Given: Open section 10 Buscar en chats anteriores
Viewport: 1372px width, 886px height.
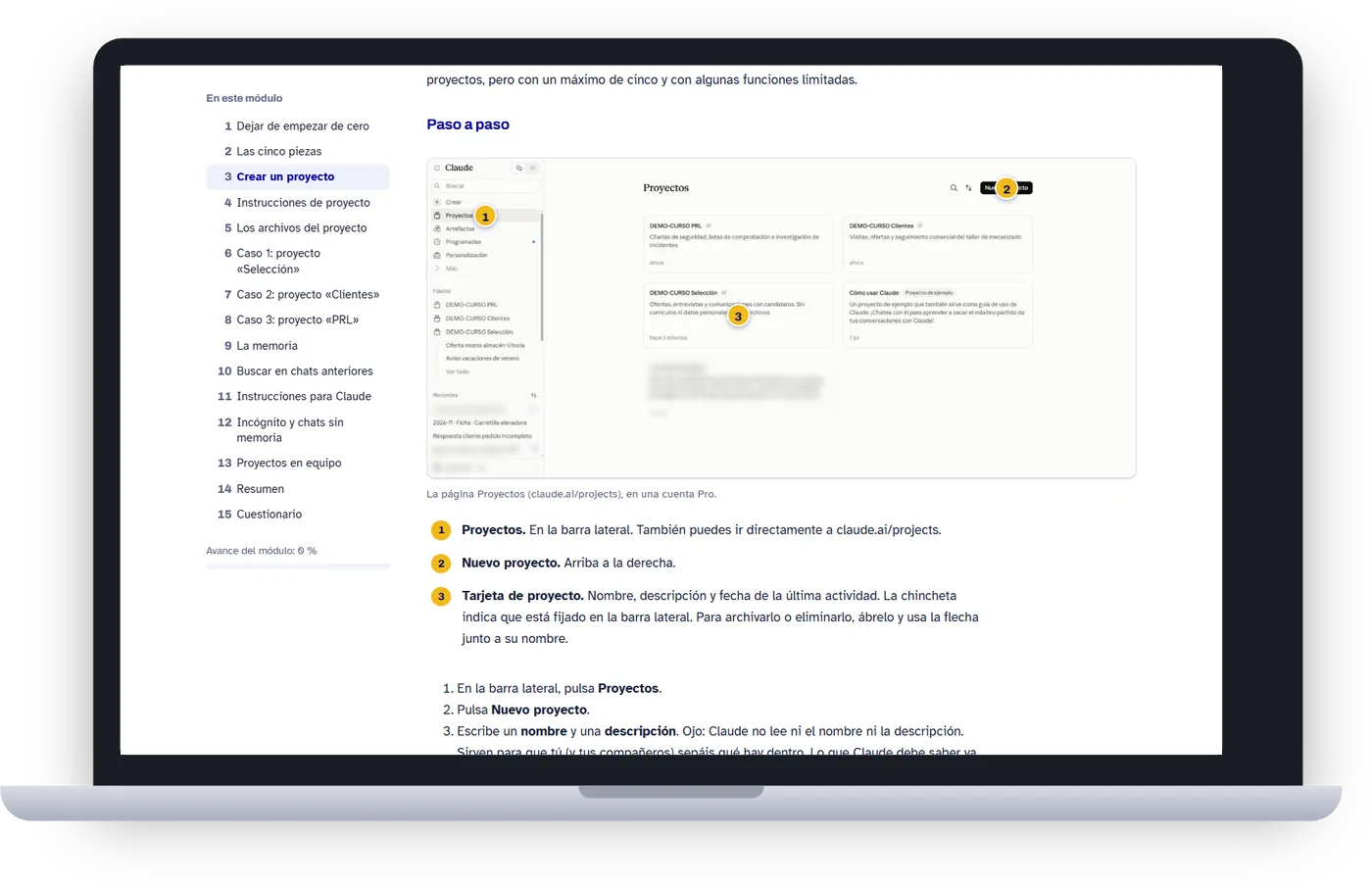Looking at the screenshot, I should point(297,371).
